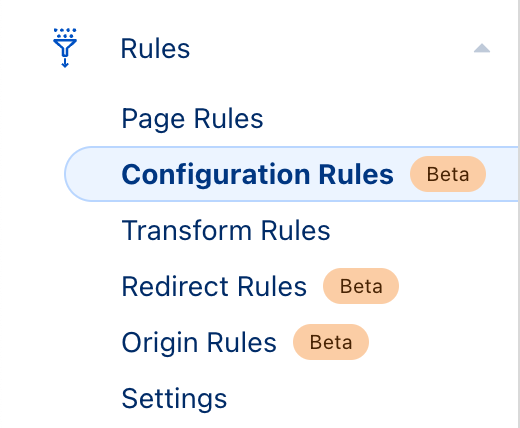Click the word Origin in the sidebar
This screenshot has height=428, width=520.
[160, 343]
